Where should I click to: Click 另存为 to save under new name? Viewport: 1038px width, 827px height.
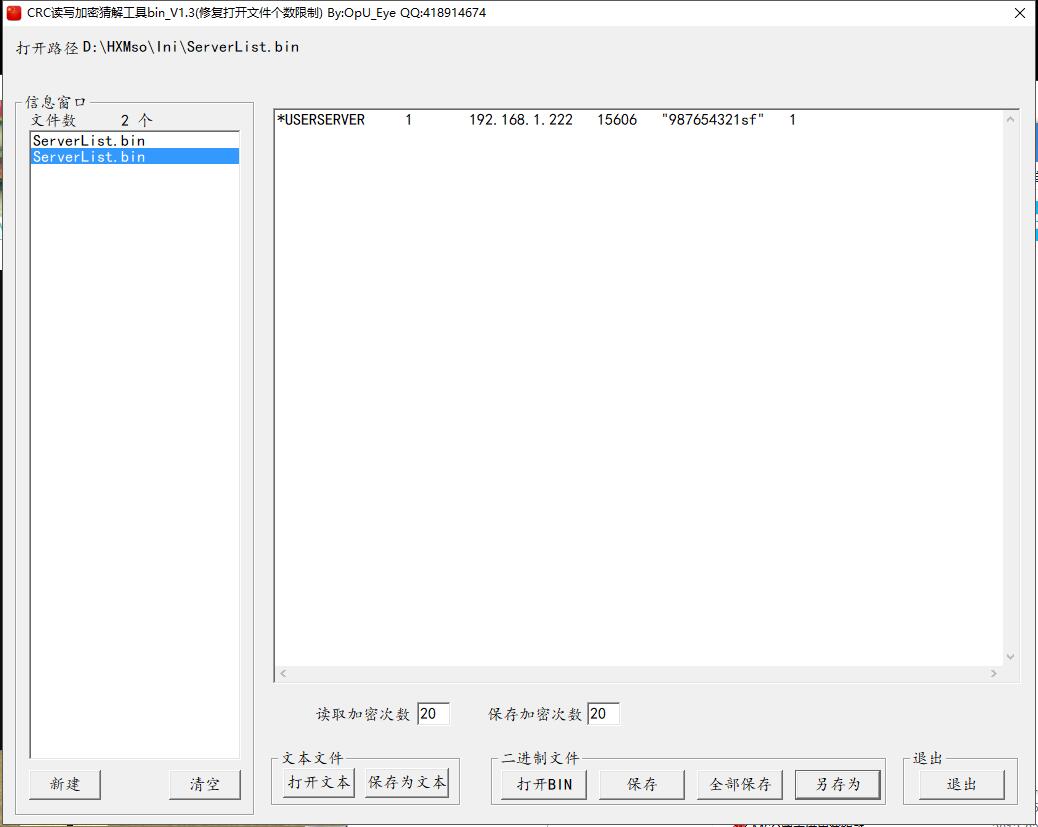[837, 784]
